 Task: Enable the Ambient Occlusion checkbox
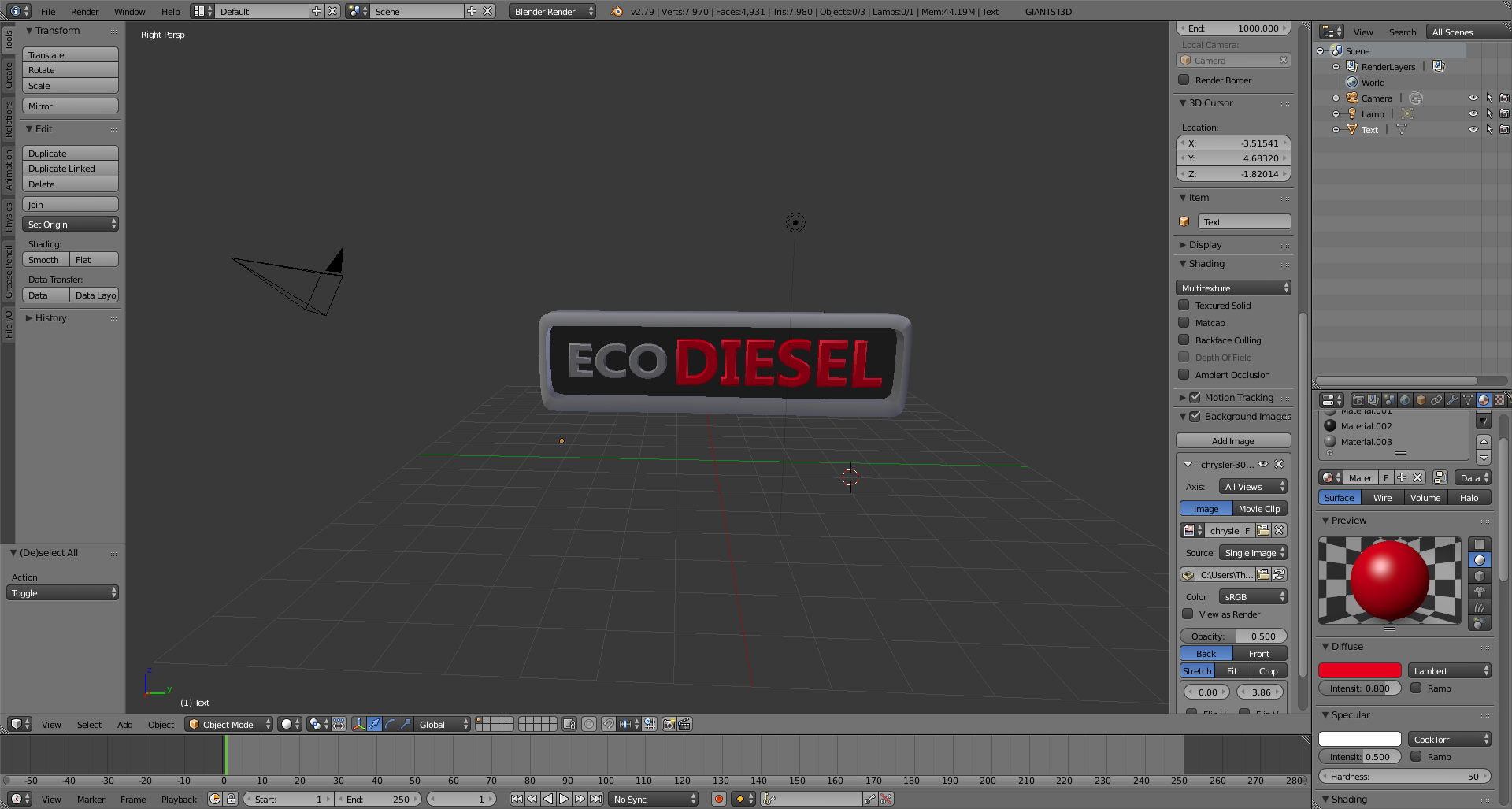[1184, 375]
